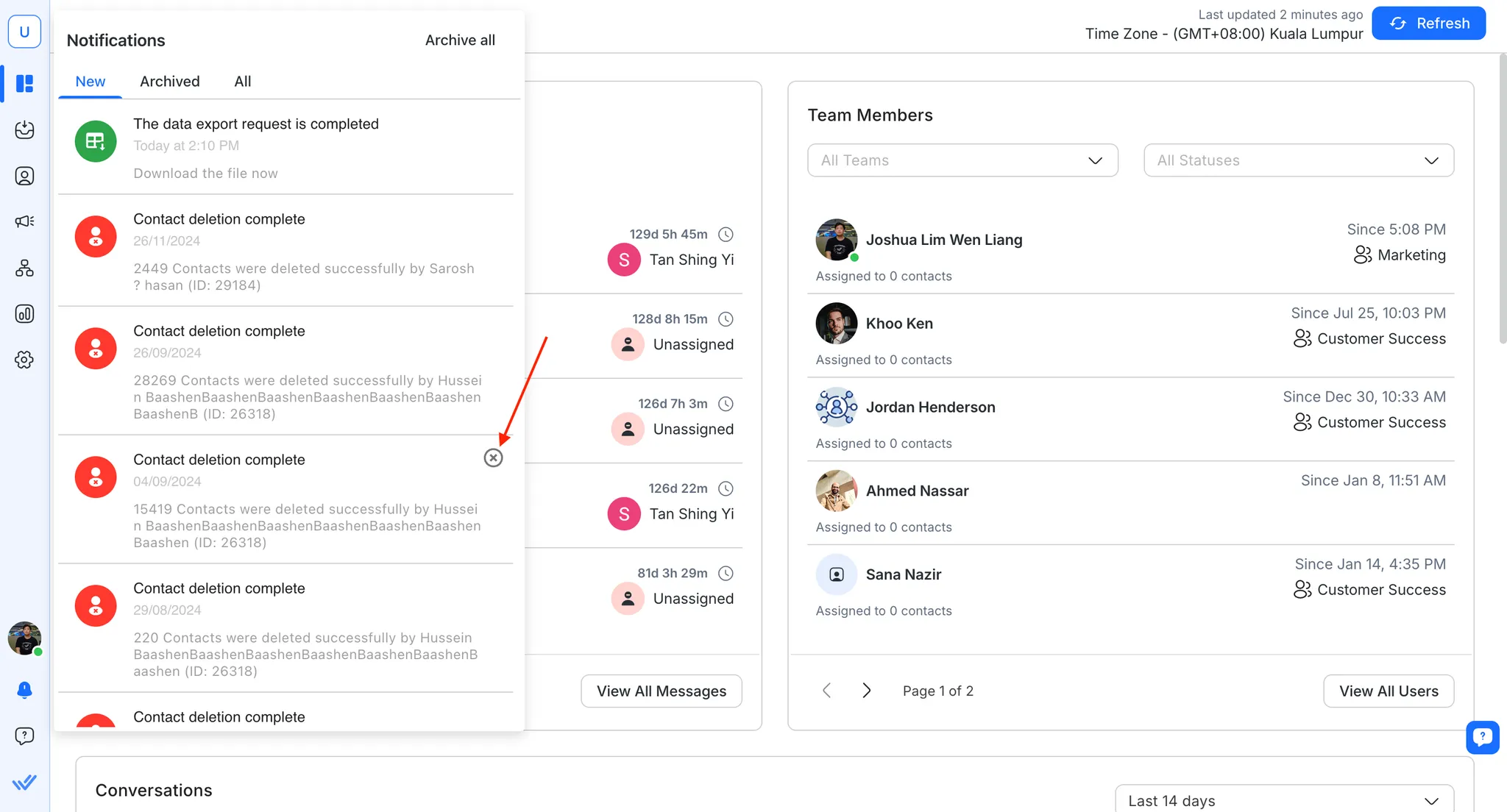The height and width of the screenshot is (812, 1507).
Task: Open the Inbox messages sidebar icon
Action: click(24, 129)
